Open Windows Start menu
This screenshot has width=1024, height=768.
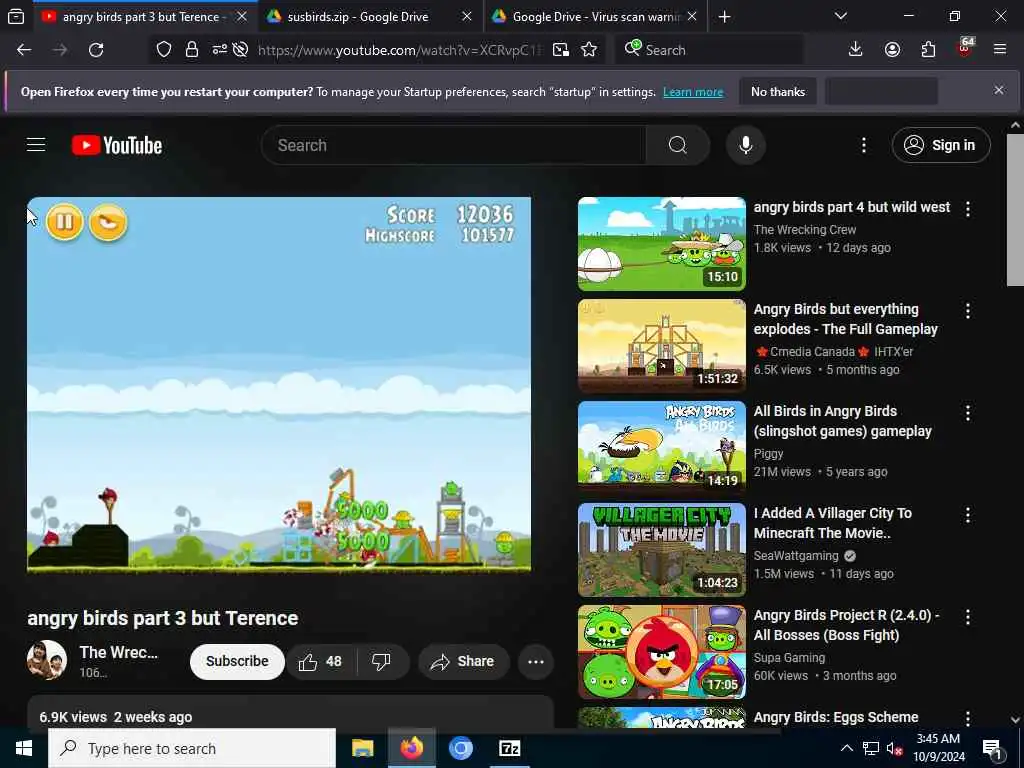24,748
